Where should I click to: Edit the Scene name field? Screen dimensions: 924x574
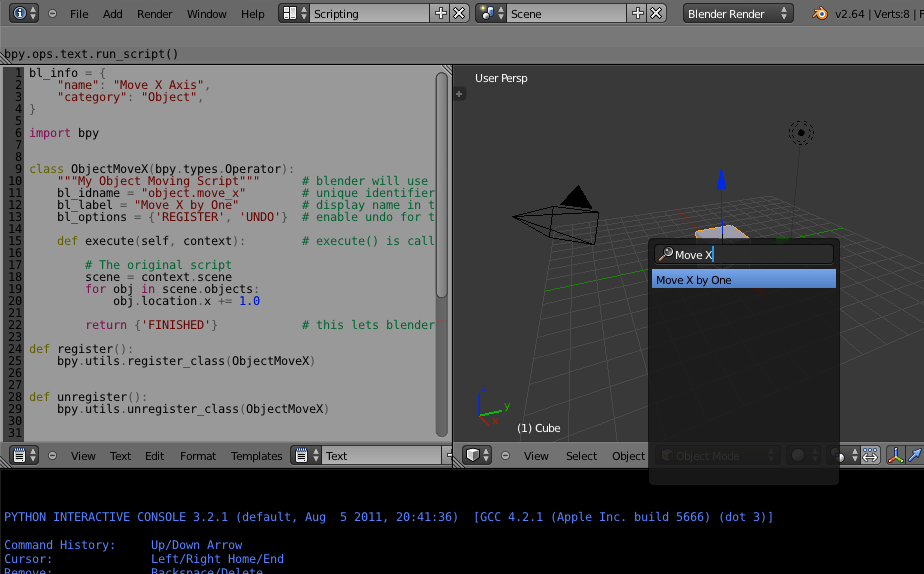567,14
